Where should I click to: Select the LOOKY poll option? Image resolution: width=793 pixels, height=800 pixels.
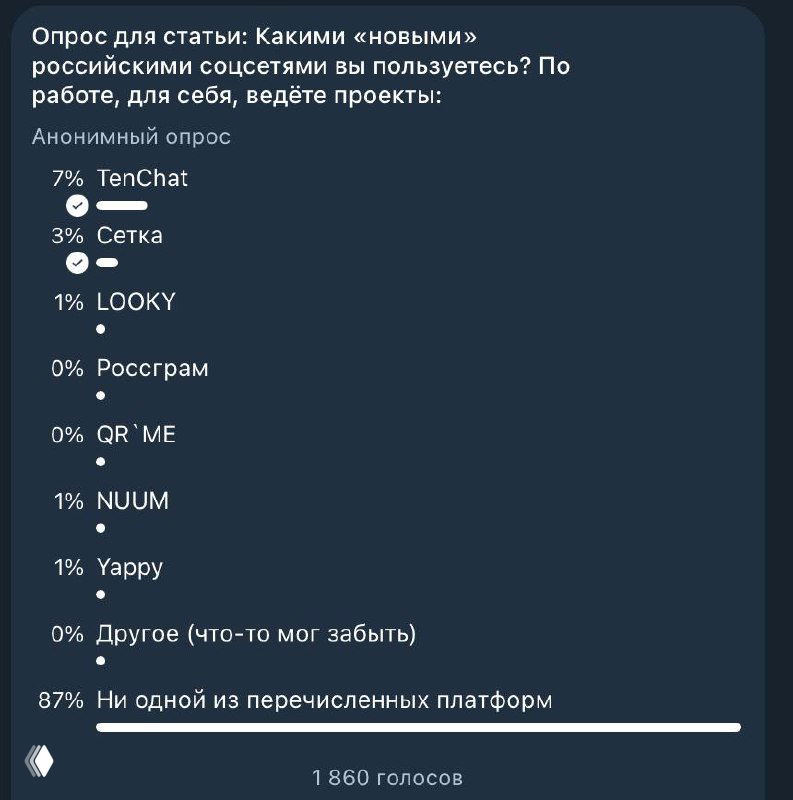coord(134,301)
